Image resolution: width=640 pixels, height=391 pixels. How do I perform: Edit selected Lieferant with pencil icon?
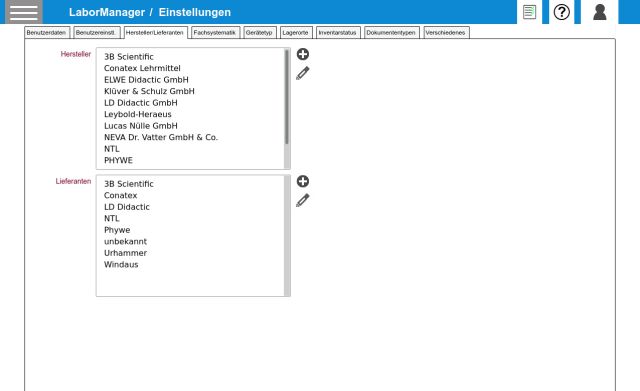pos(302,200)
